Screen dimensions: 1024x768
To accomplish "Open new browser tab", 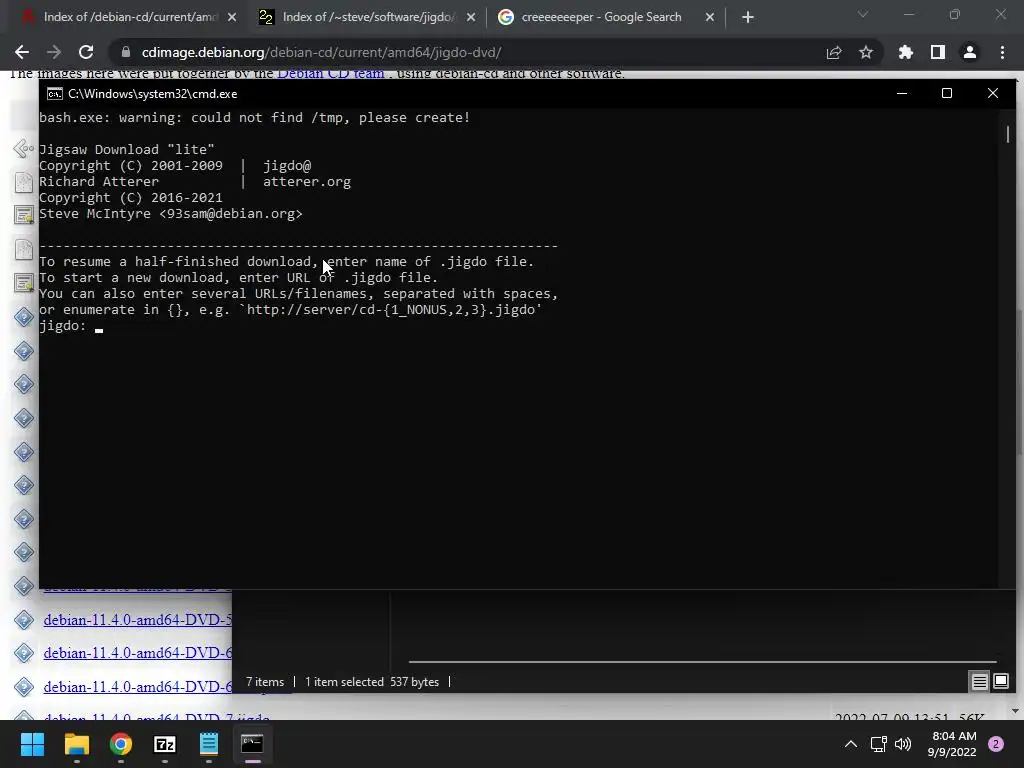I will pos(748,17).
